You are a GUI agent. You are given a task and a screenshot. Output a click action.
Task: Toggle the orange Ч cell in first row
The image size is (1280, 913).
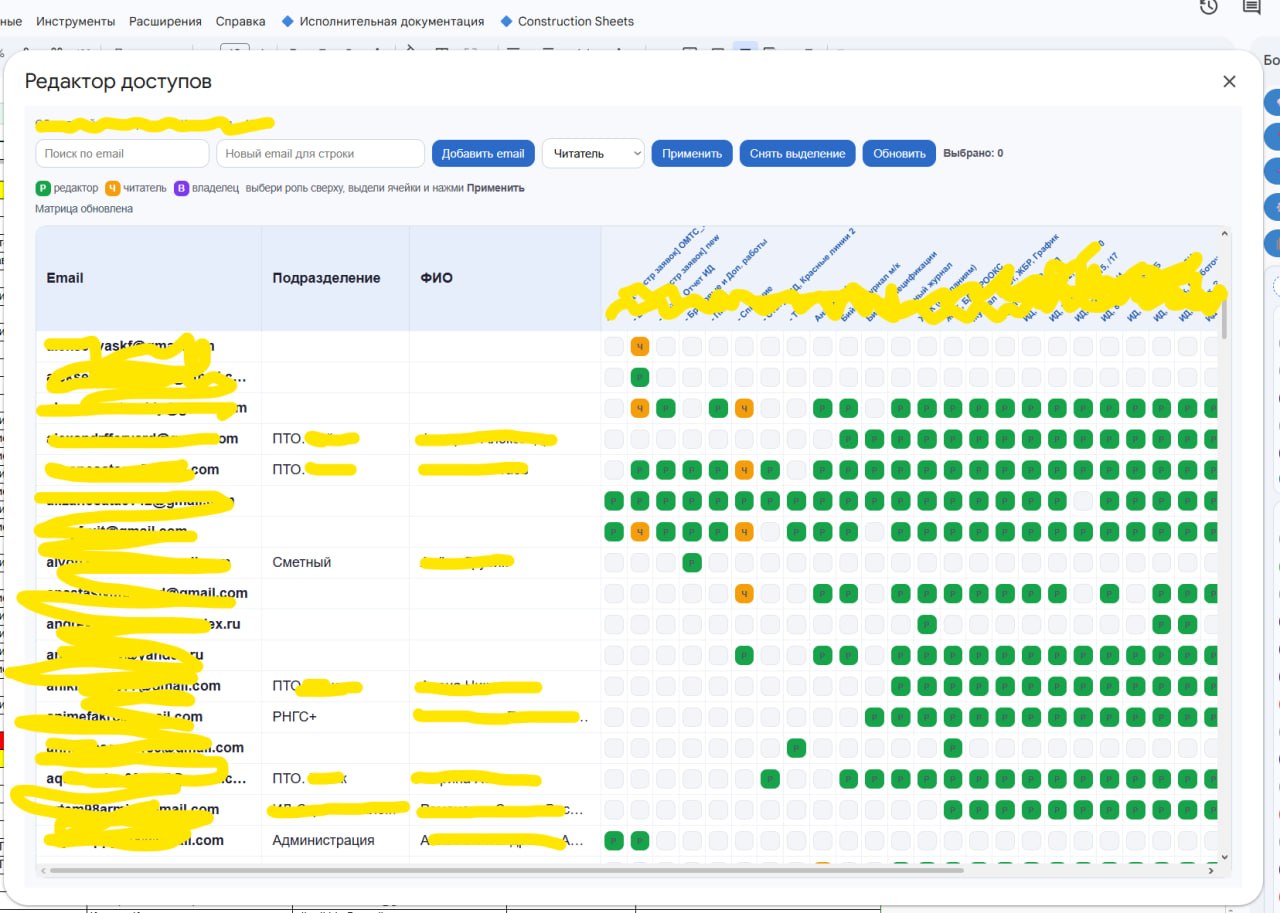tap(640, 347)
